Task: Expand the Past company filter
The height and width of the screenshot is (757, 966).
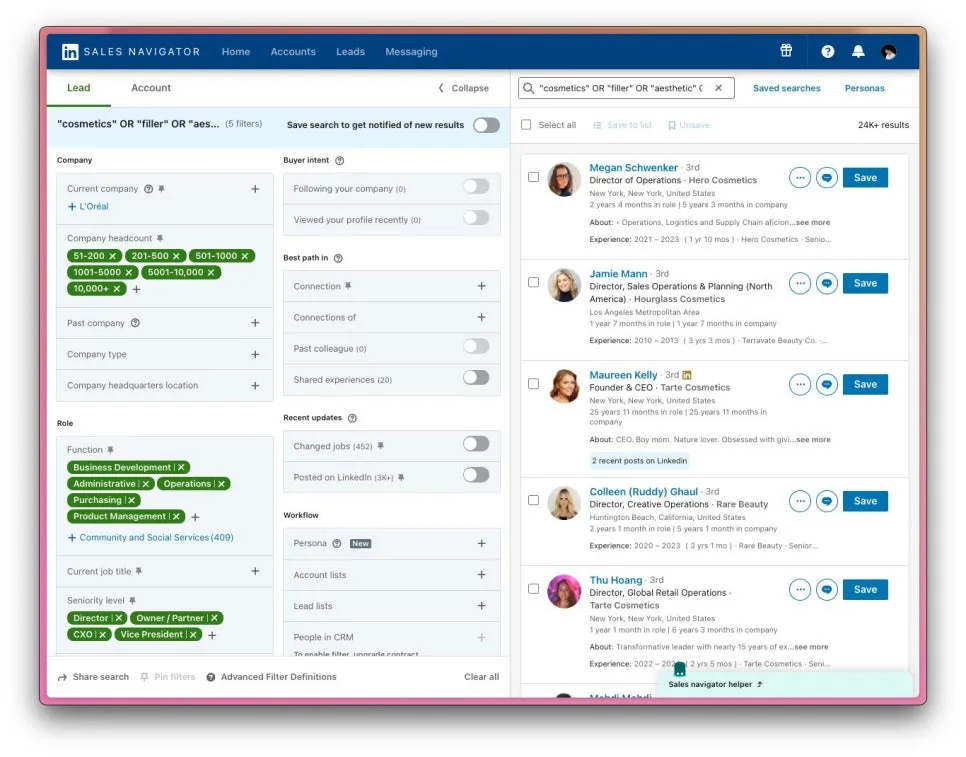Action: 255,323
